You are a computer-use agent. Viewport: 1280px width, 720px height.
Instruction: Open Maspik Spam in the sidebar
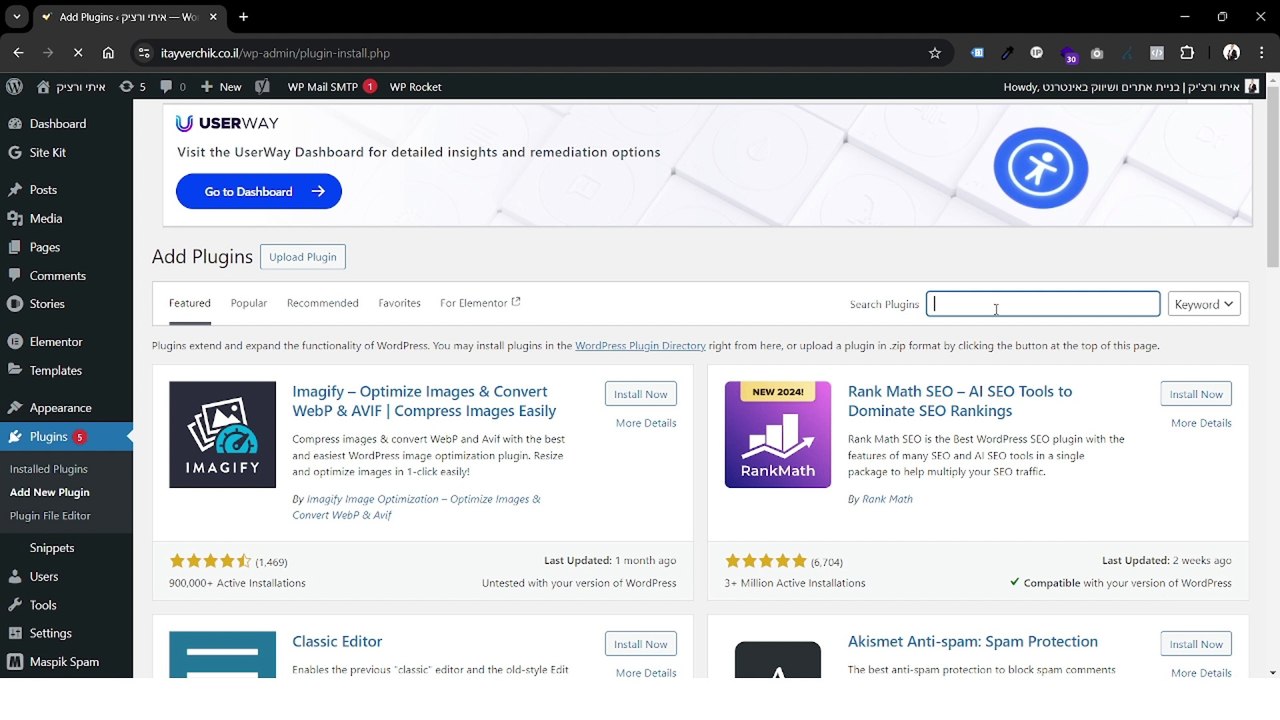click(x=66, y=662)
